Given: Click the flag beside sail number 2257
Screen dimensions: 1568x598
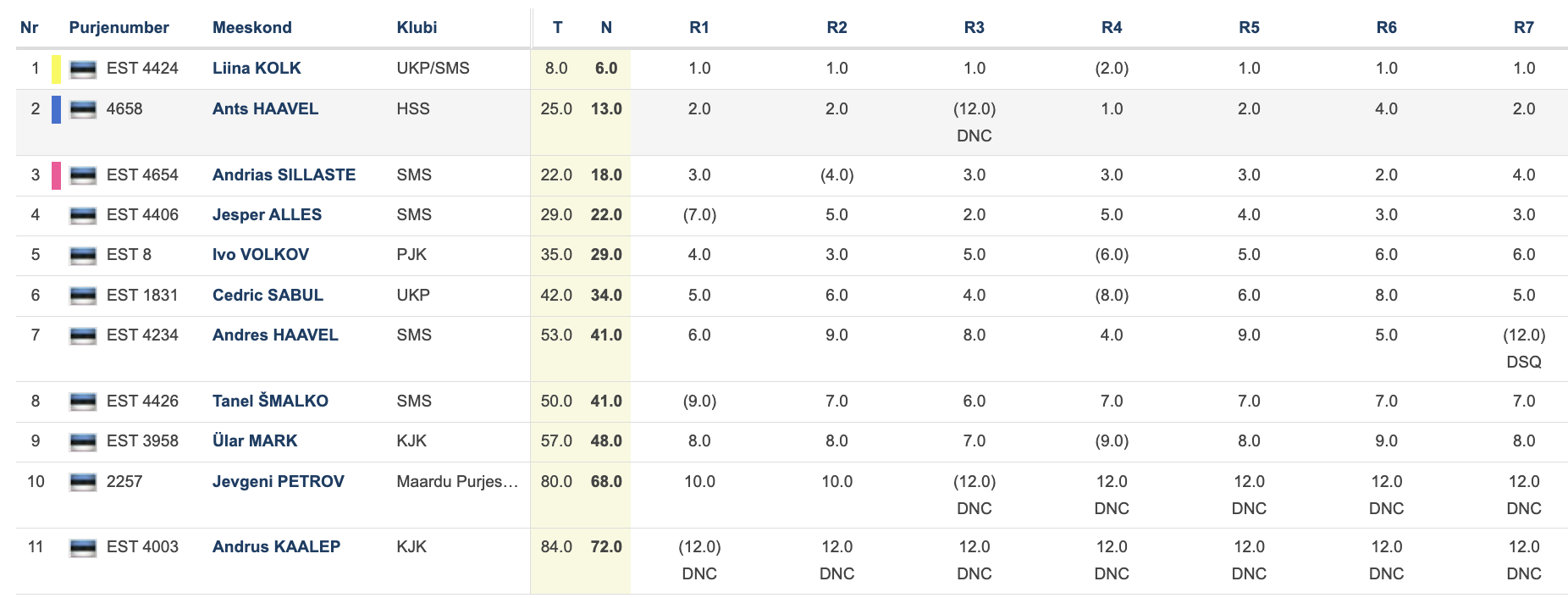Looking at the screenshot, I should tap(83, 483).
